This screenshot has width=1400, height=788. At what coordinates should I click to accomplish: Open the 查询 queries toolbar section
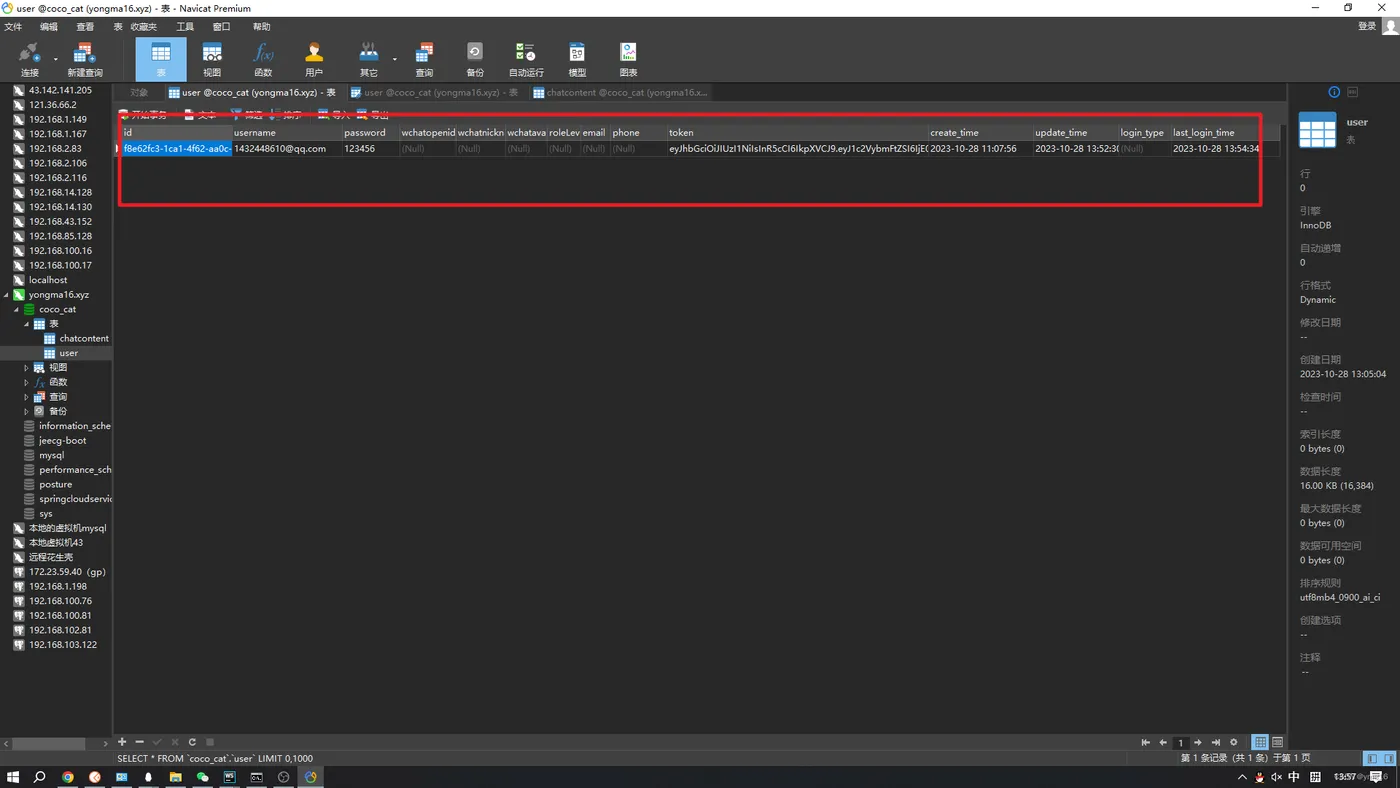pos(424,59)
